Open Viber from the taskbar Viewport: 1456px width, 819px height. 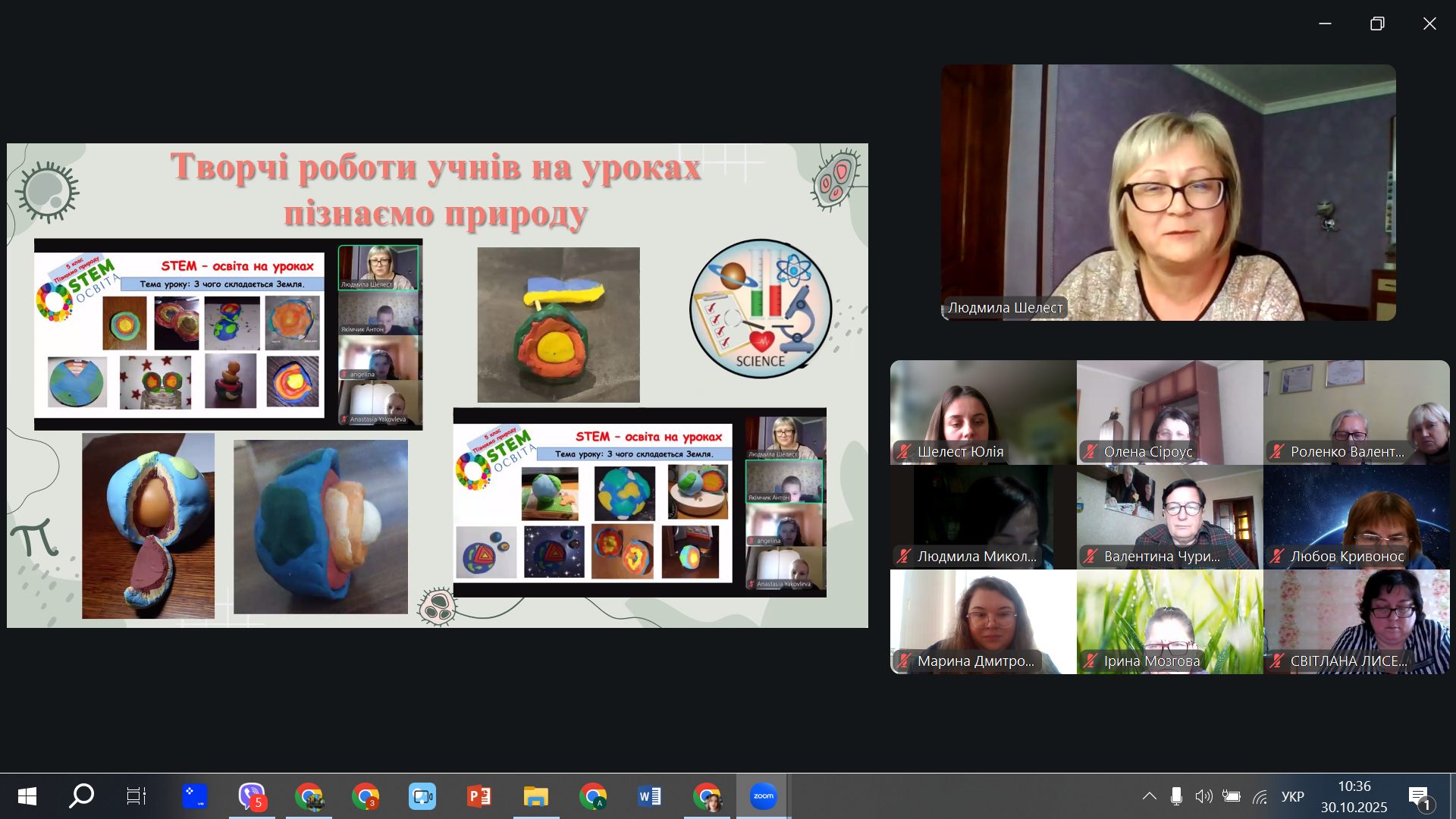252,796
